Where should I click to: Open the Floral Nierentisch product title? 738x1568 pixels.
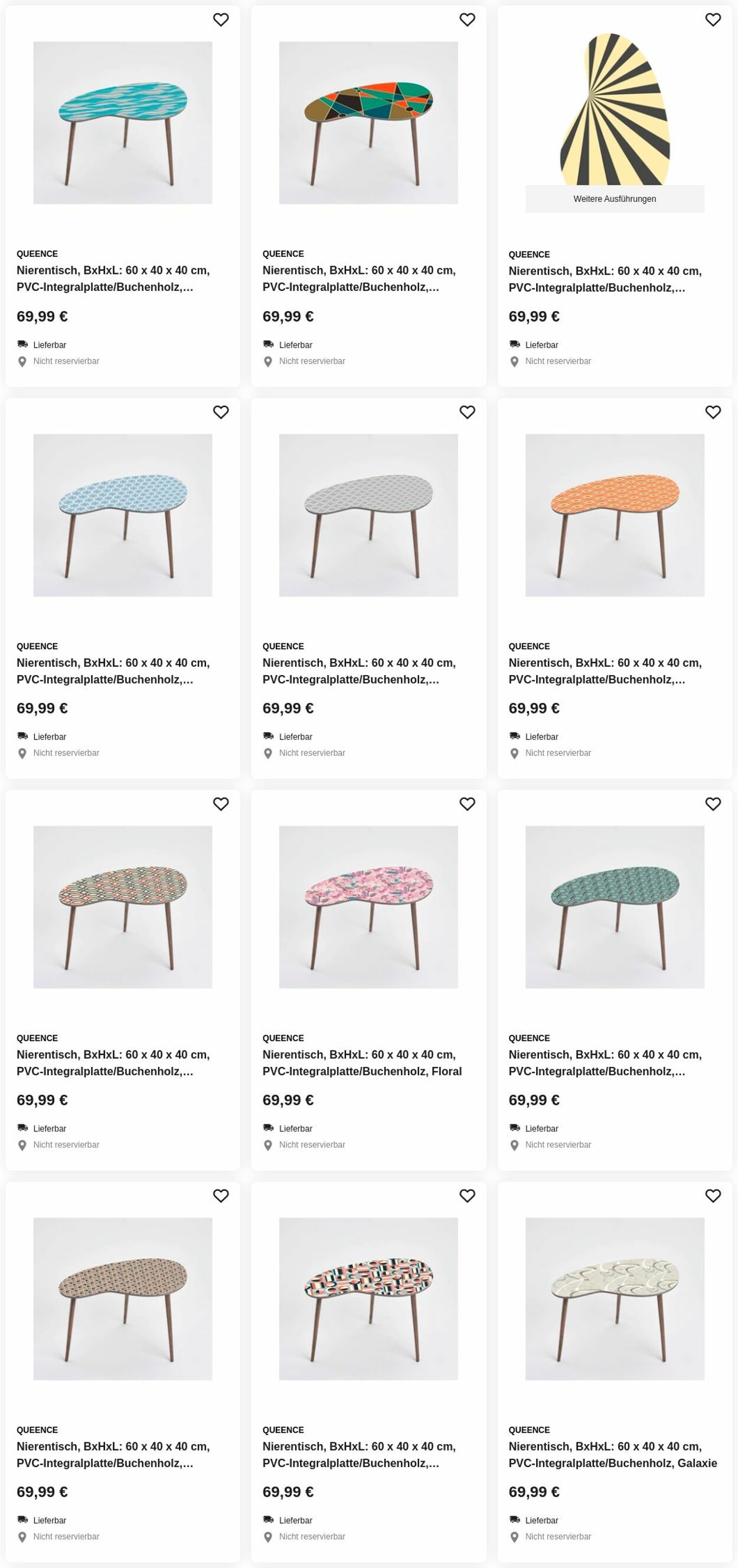pyautogui.click(x=362, y=1063)
